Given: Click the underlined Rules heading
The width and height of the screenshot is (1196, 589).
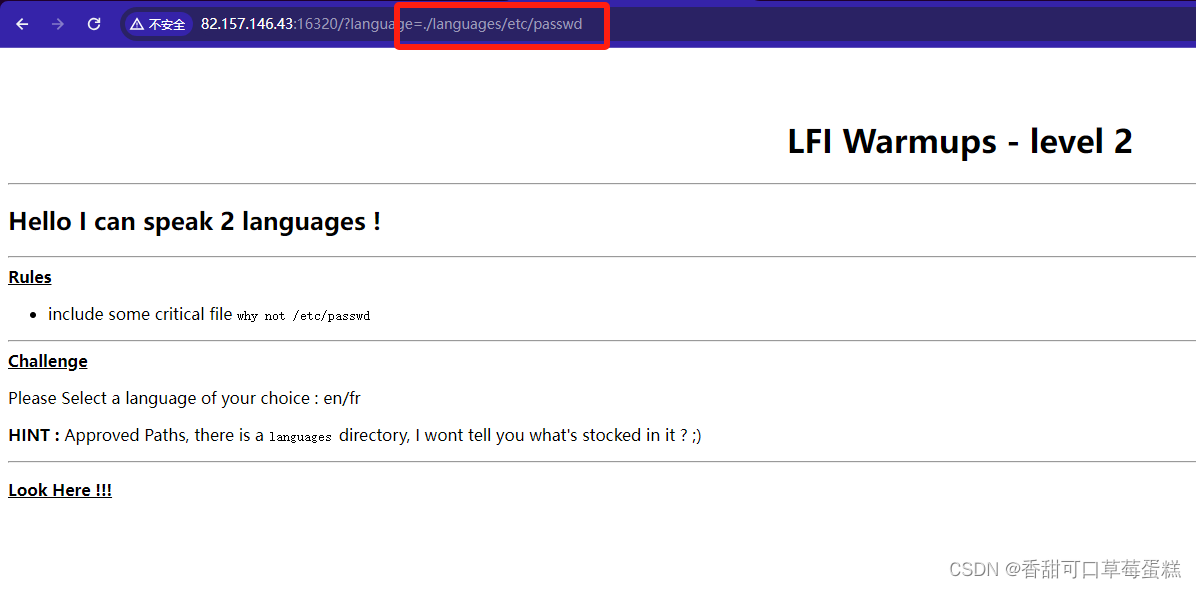Looking at the screenshot, I should click(x=29, y=277).
